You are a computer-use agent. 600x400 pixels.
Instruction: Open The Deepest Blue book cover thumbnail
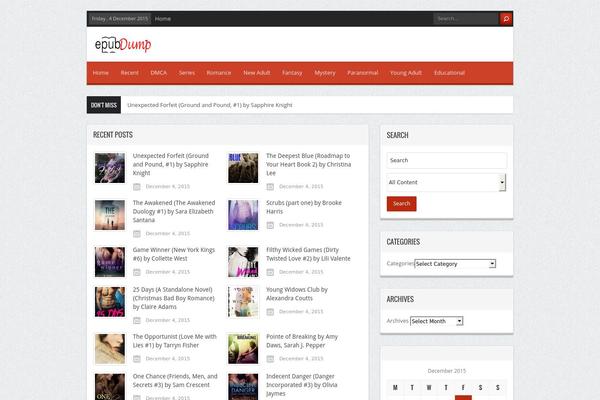[x=243, y=168]
